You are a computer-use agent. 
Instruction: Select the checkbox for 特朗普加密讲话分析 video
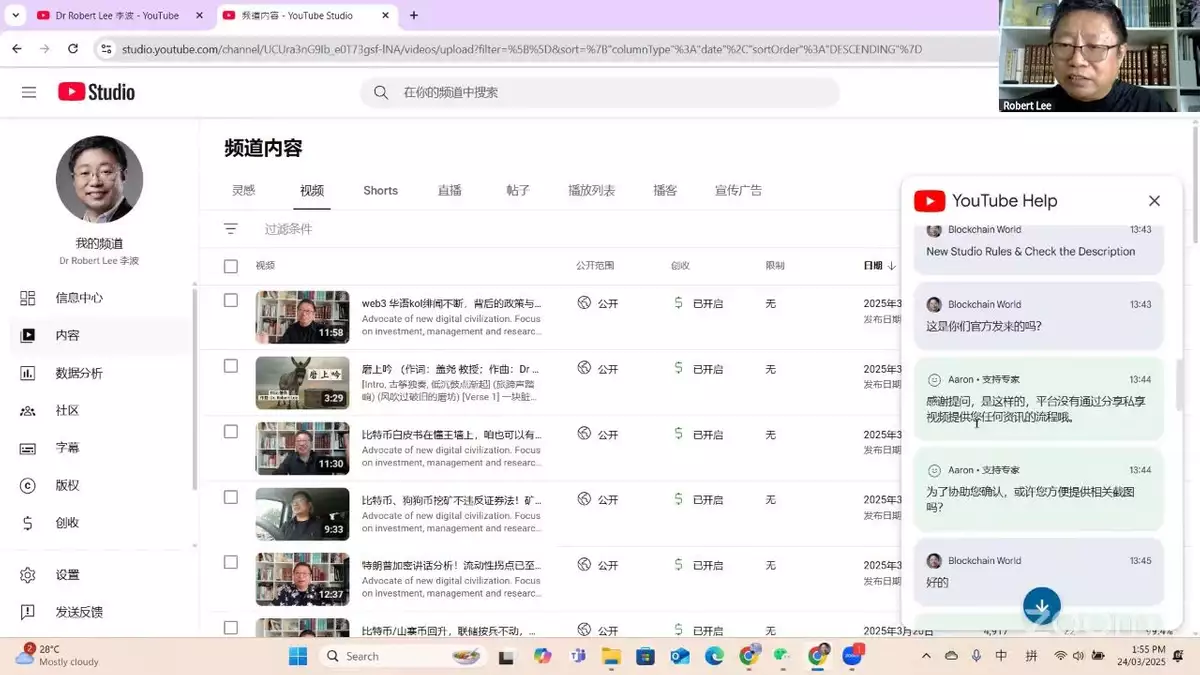coord(231,562)
